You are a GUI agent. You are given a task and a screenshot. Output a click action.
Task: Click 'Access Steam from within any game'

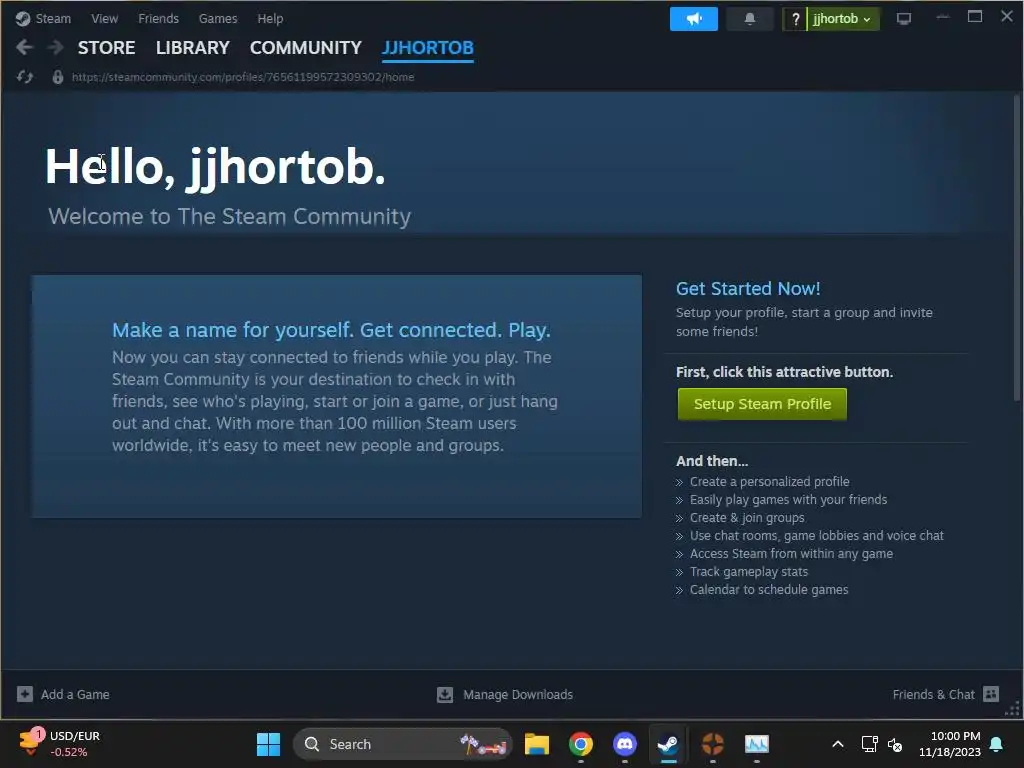click(791, 553)
